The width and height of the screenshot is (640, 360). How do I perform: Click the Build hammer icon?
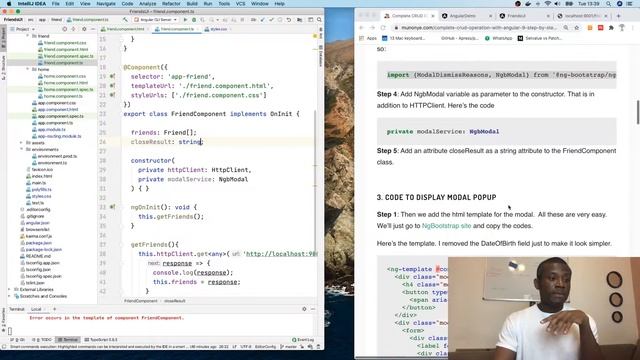pos(125,20)
